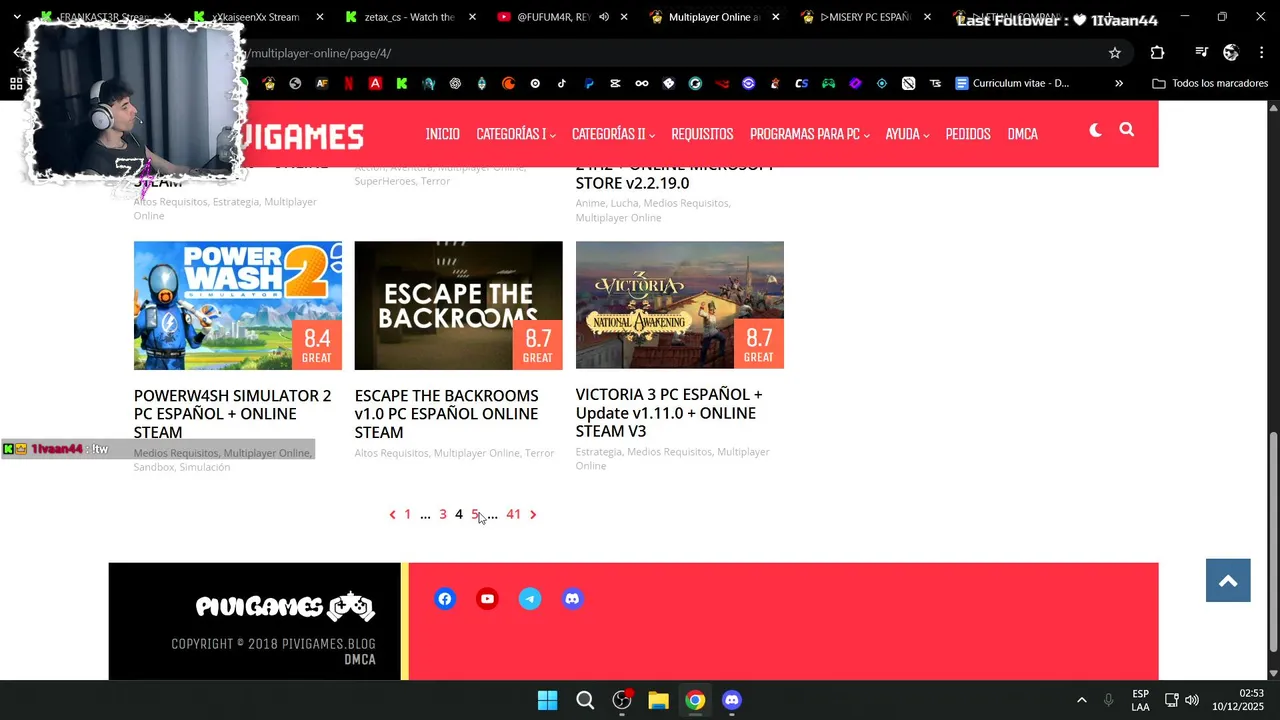
Task: Open the CS bookmark icon
Action: click(801, 84)
